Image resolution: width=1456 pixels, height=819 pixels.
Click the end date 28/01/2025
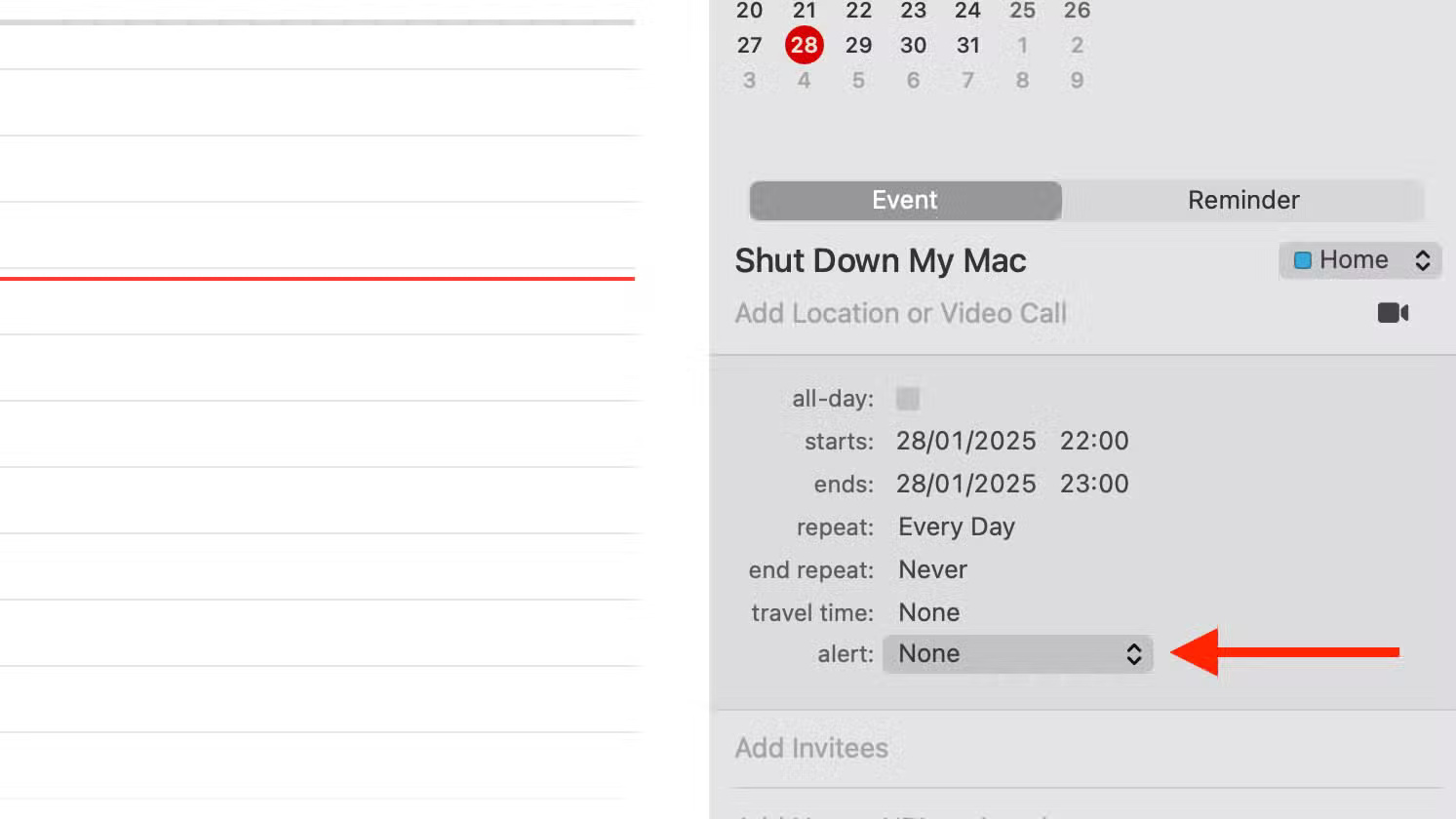tap(965, 484)
